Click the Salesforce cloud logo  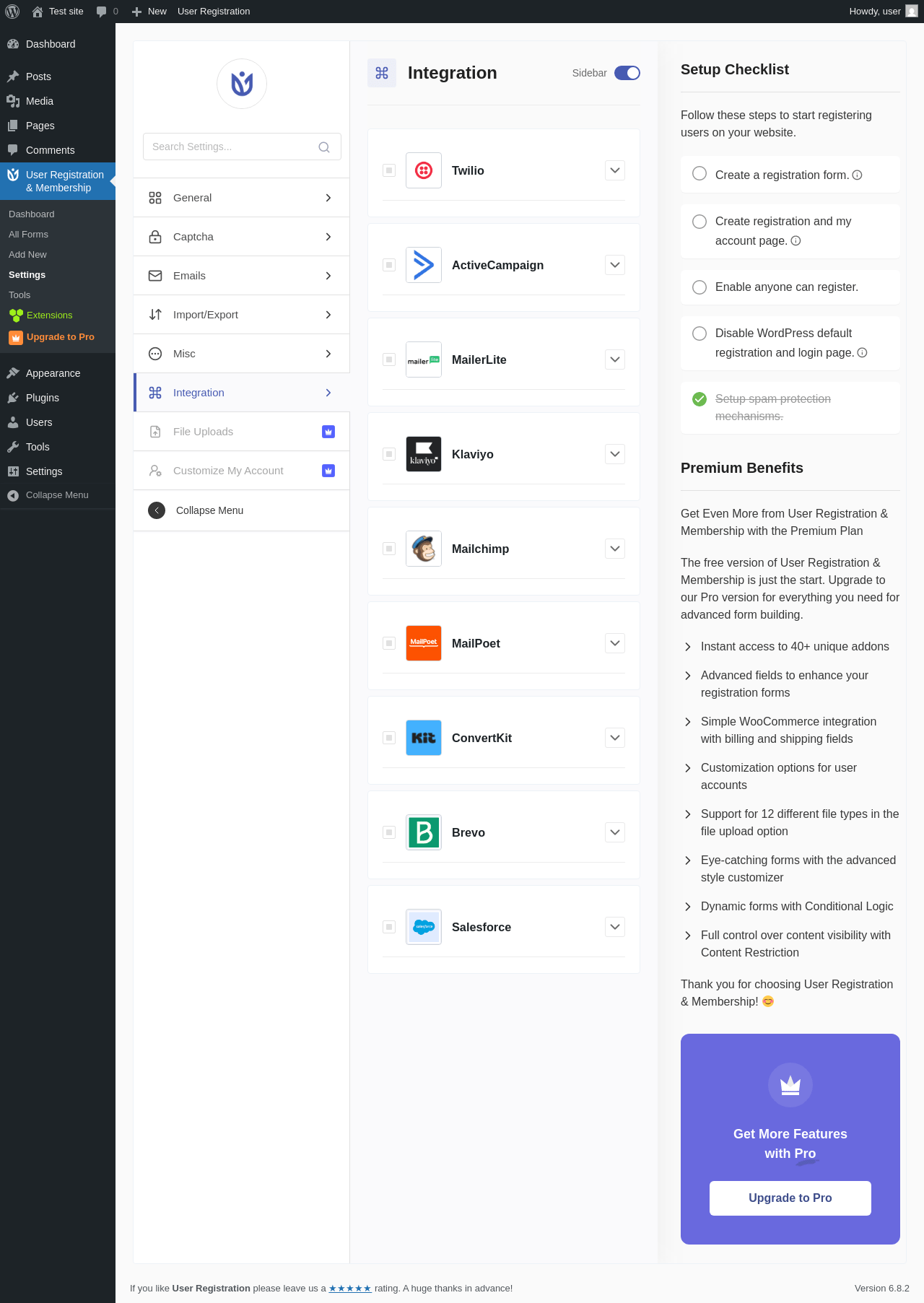(x=424, y=927)
